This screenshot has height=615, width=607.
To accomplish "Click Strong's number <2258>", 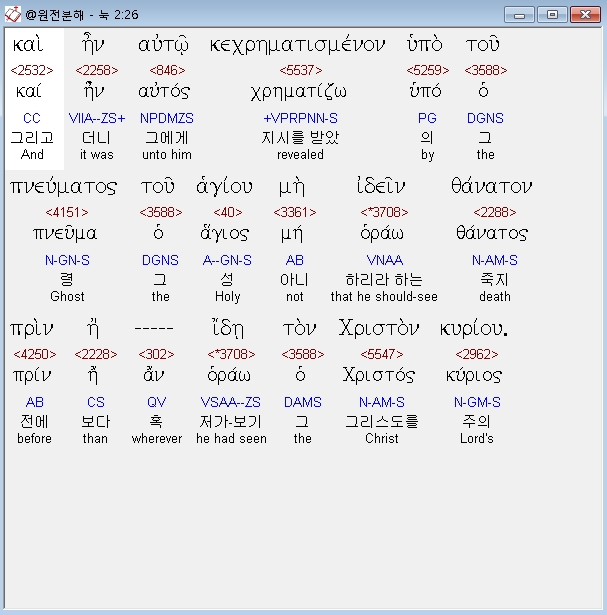I will 96,70.
